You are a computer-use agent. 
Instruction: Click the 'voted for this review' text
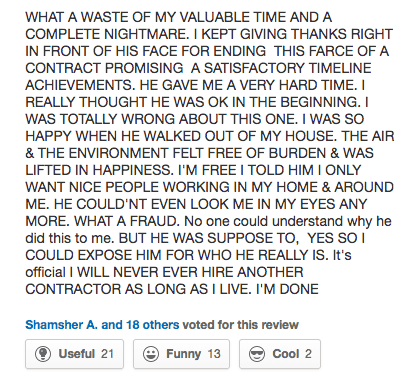coord(241,325)
